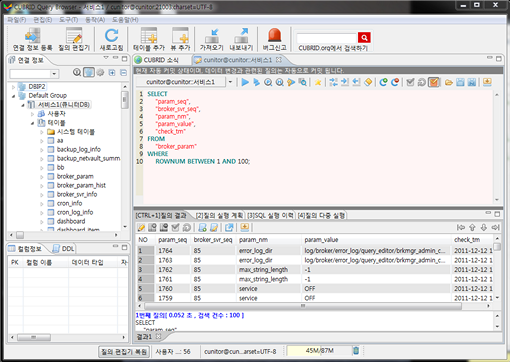Click the pencil edit icon in result toolbar
The height and width of the screenshot is (362, 510).
(141, 227)
